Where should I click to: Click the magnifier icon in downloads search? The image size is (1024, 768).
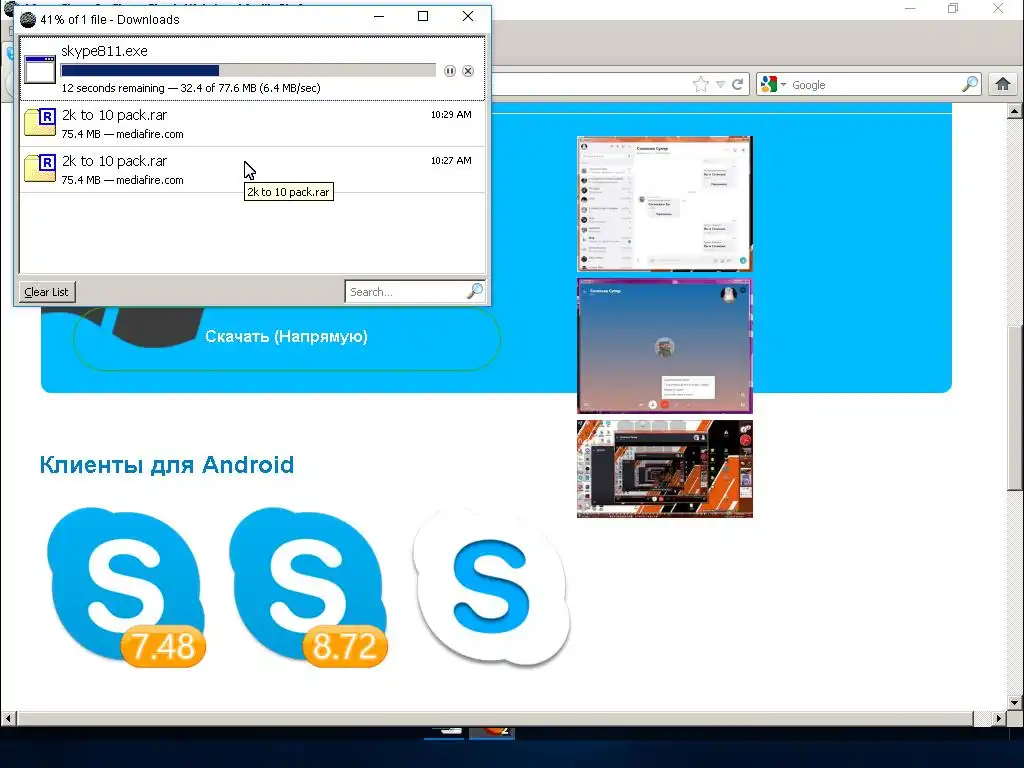tap(475, 291)
